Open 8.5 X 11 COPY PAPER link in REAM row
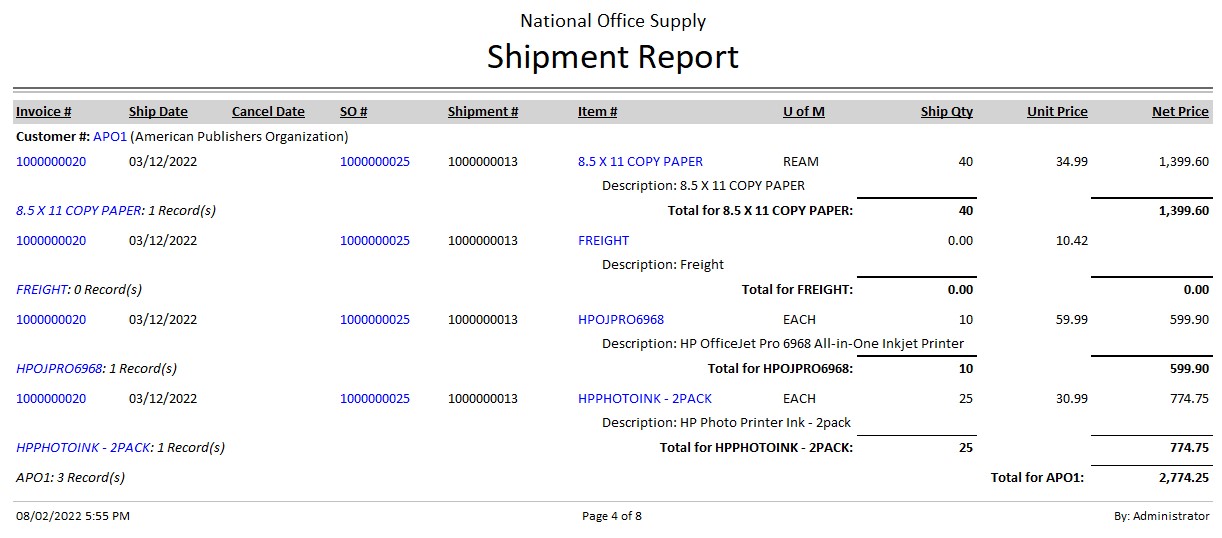The height and width of the screenshot is (538, 1222). click(x=640, y=162)
